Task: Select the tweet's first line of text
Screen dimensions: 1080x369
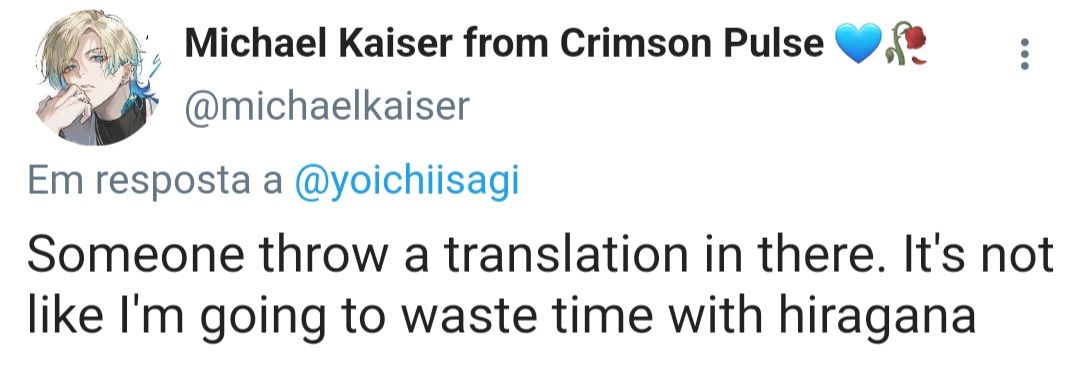Action: pyautogui.click(x=541, y=255)
